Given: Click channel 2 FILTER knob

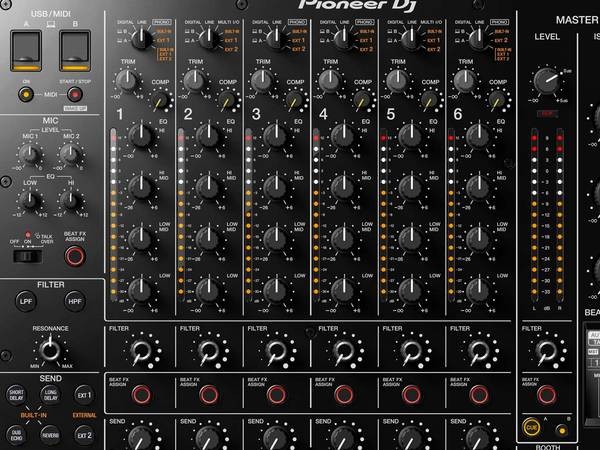Looking at the screenshot, I should [209, 350].
